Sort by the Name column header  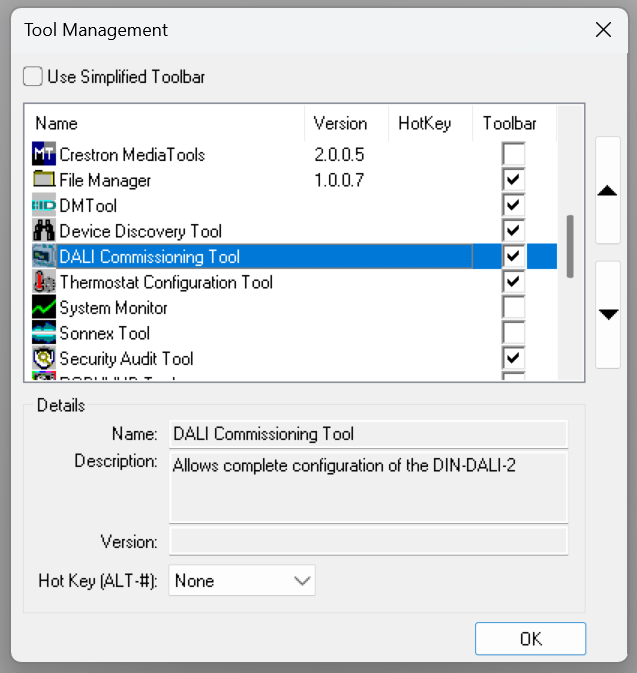(x=164, y=123)
